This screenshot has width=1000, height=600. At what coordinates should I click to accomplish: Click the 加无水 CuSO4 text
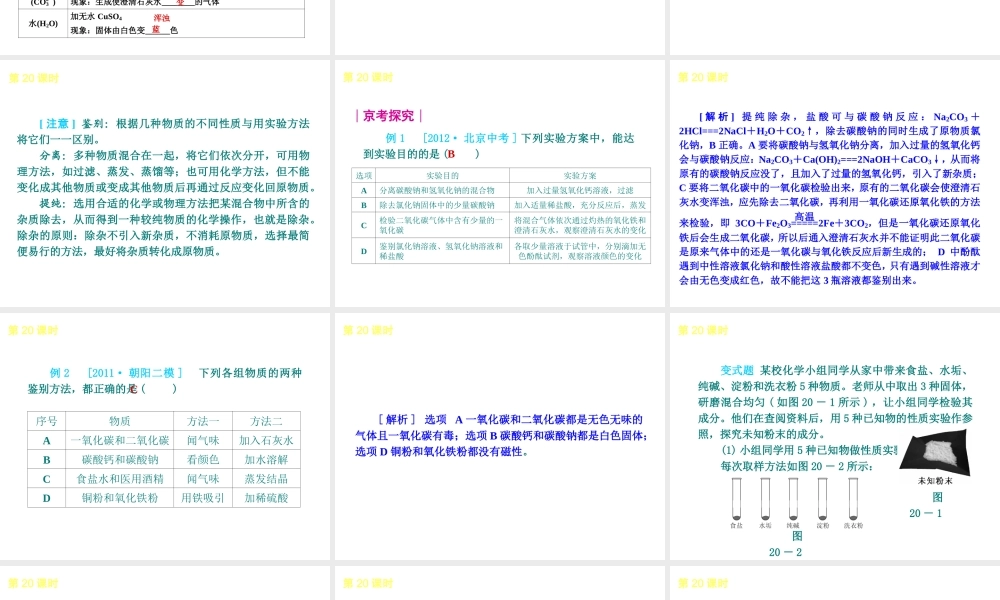96,17
